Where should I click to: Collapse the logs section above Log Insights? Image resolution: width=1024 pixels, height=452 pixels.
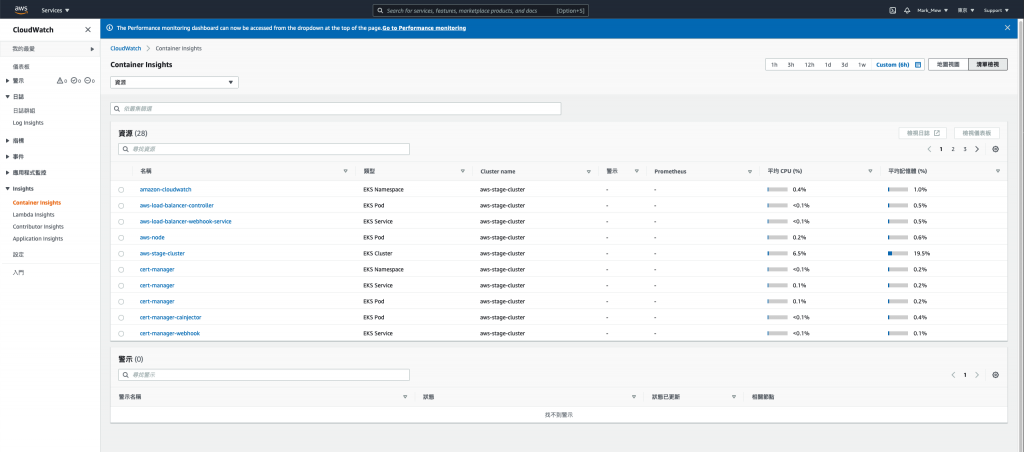tap(7, 97)
